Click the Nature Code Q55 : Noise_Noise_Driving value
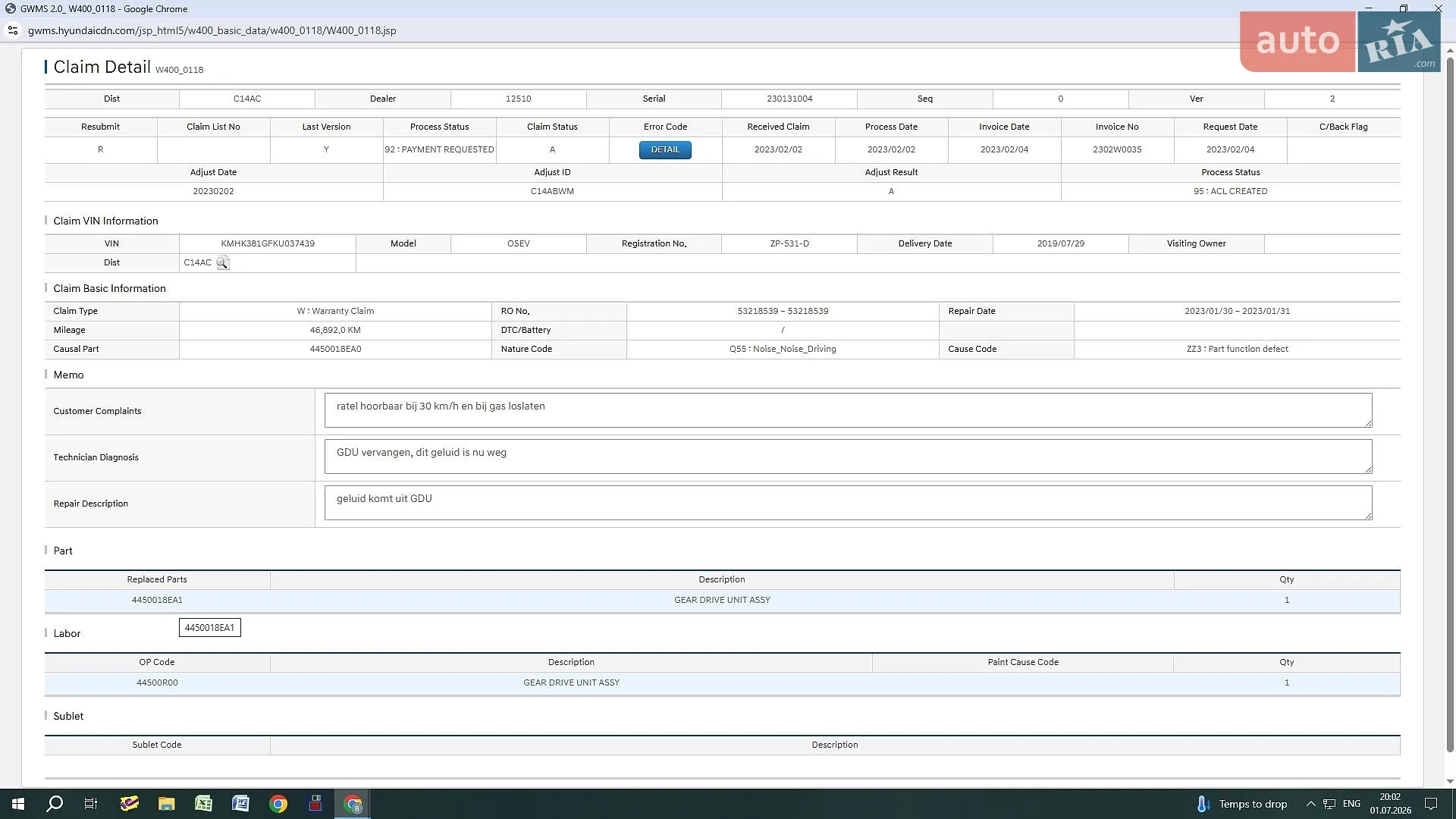Viewport: 1456px width, 819px height. tap(783, 350)
